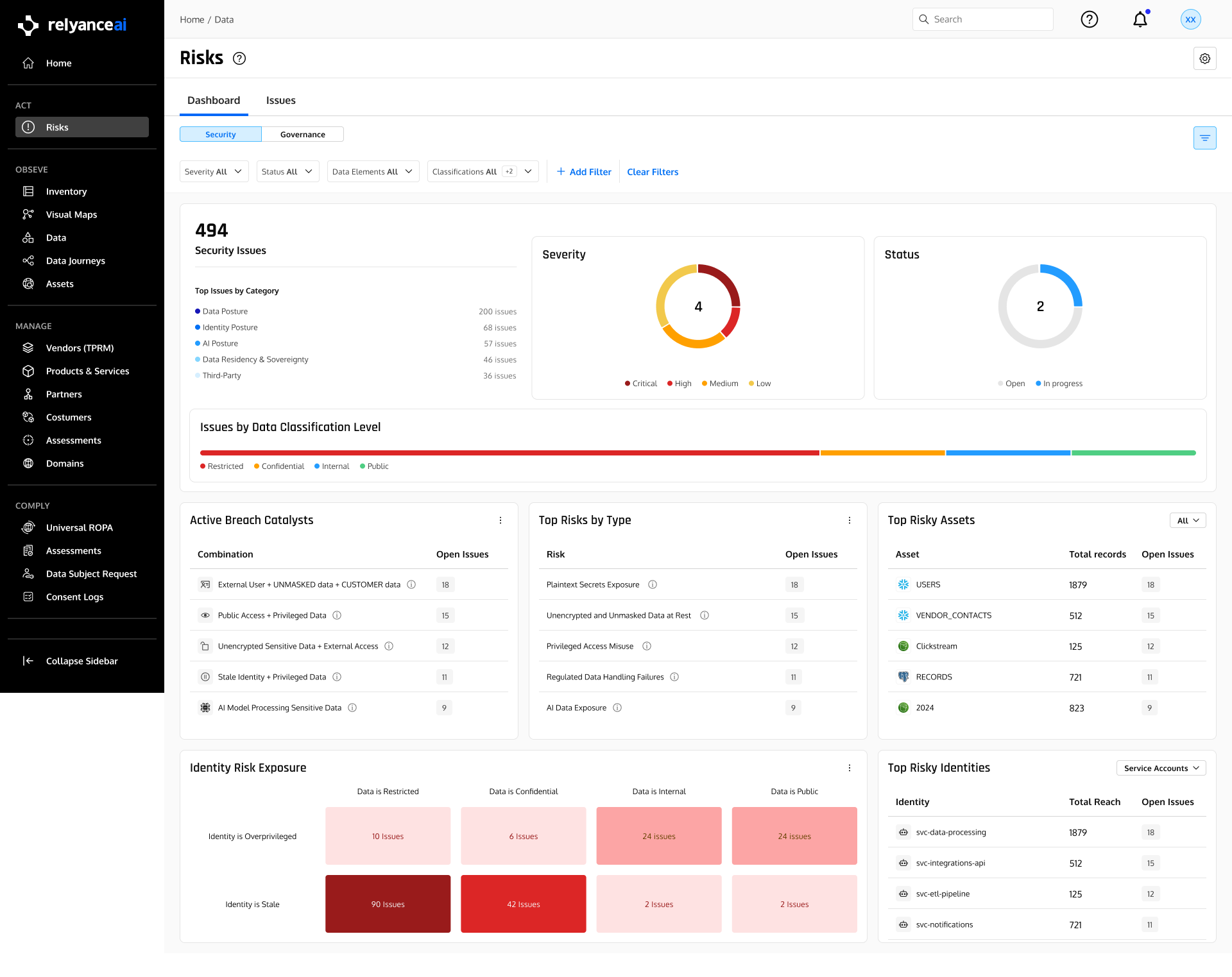The image size is (1232, 977).
Task: Click info icon next to Plaintext Secrets Exposure
Action: point(653,584)
